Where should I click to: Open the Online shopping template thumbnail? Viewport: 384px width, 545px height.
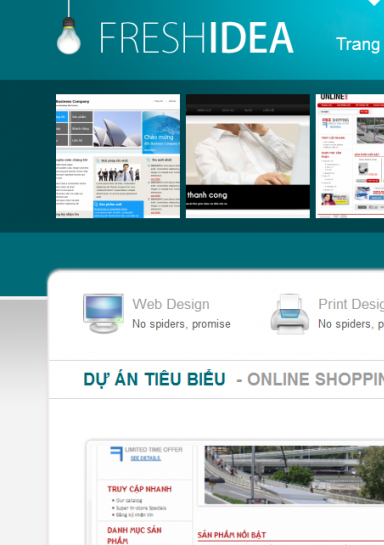[350, 156]
